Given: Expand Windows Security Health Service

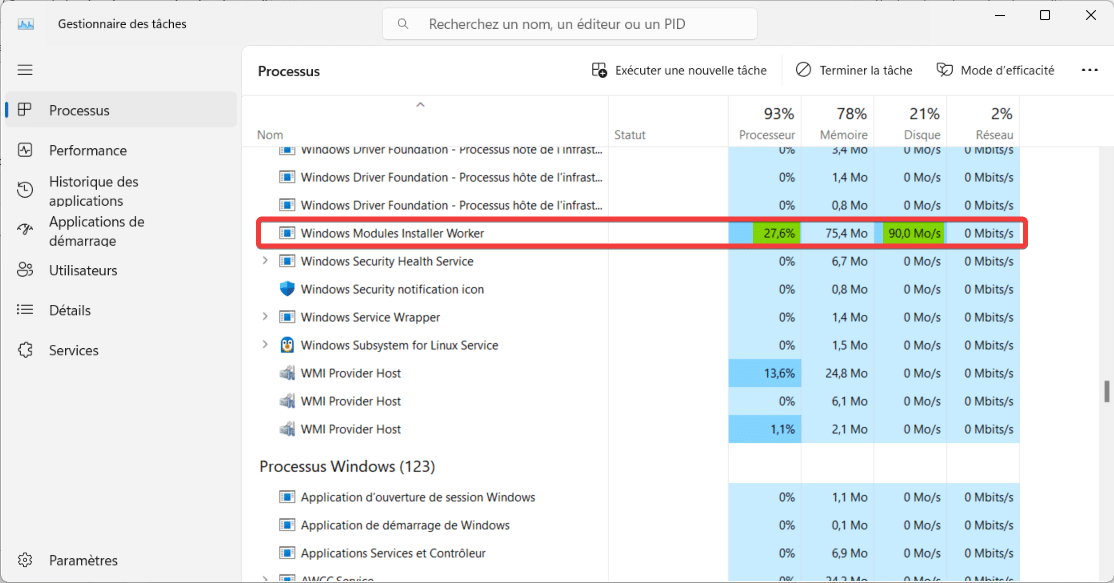Looking at the screenshot, I should coord(265,261).
